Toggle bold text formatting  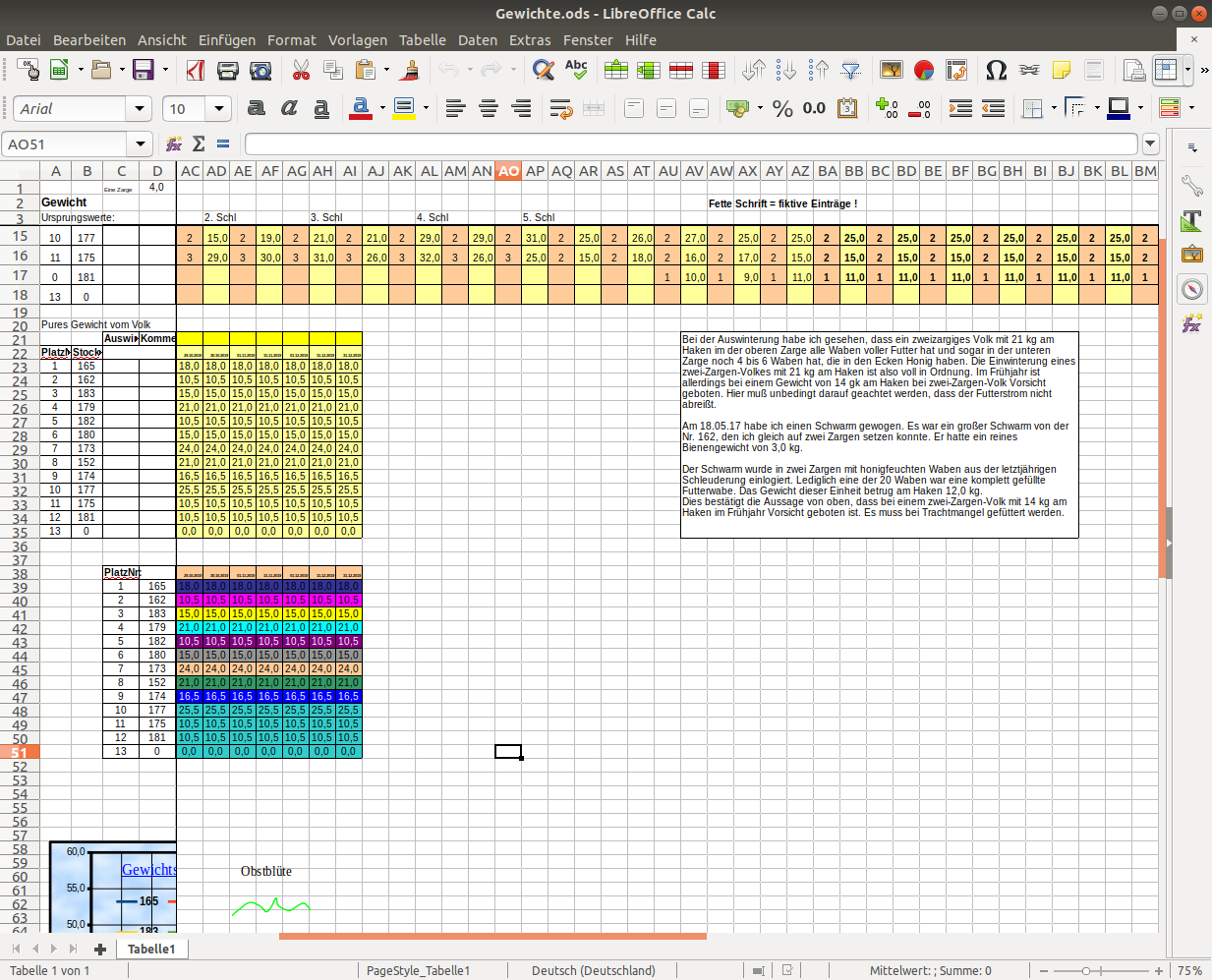pos(257,108)
